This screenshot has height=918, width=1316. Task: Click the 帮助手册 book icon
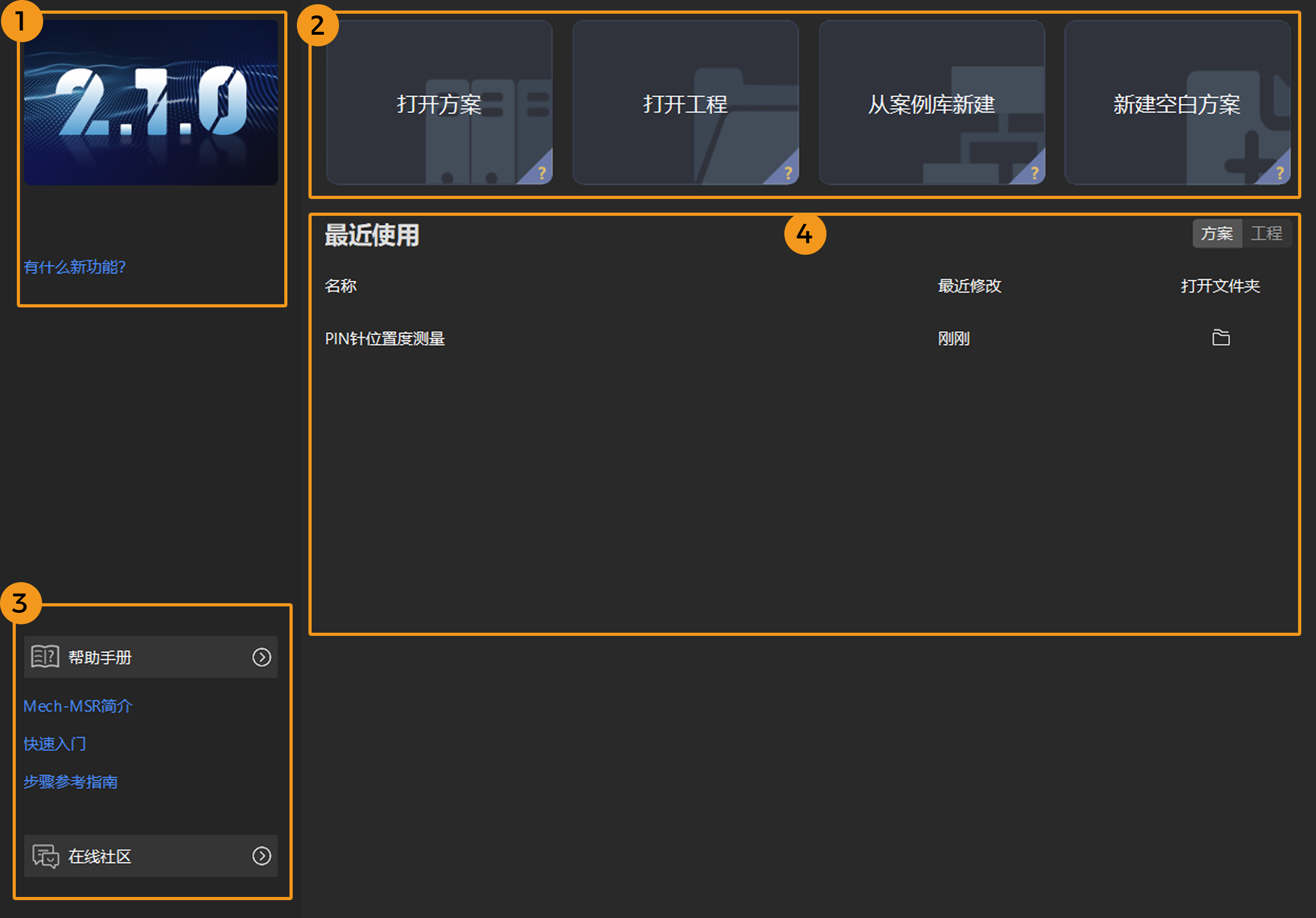[45, 657]
